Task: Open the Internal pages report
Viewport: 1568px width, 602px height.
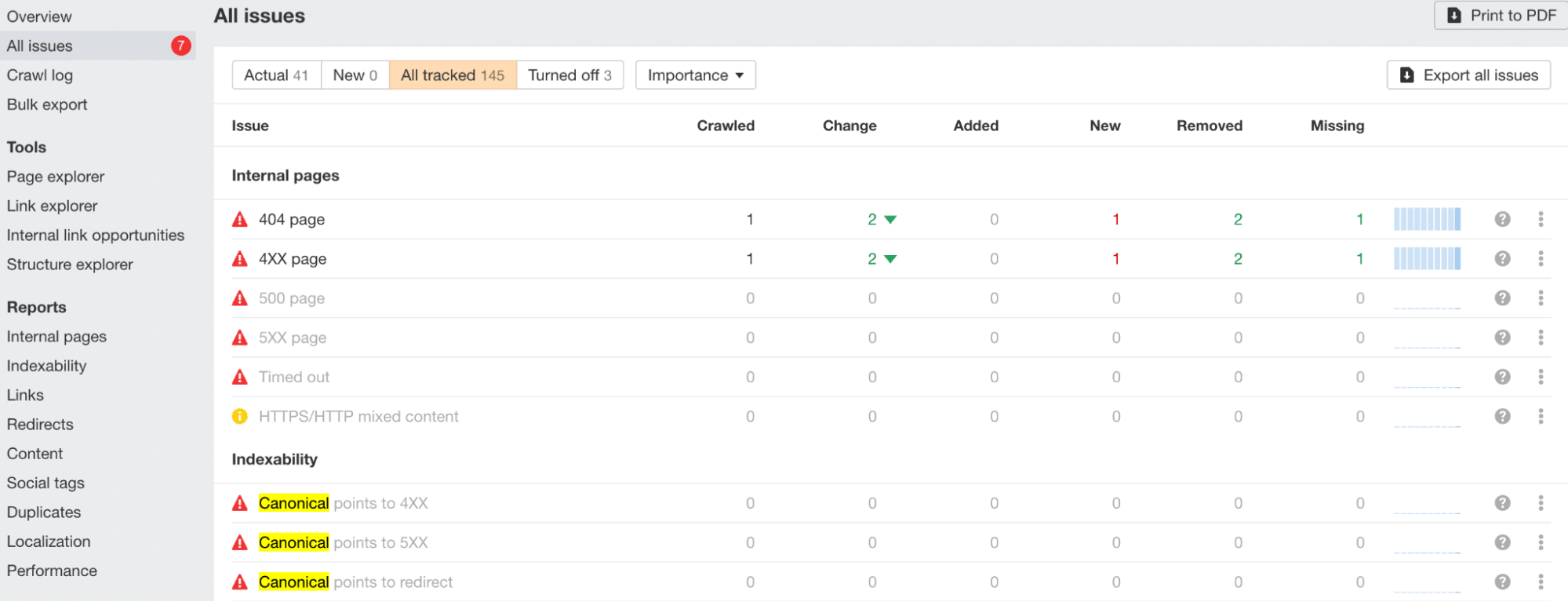Action: [56, 337]
